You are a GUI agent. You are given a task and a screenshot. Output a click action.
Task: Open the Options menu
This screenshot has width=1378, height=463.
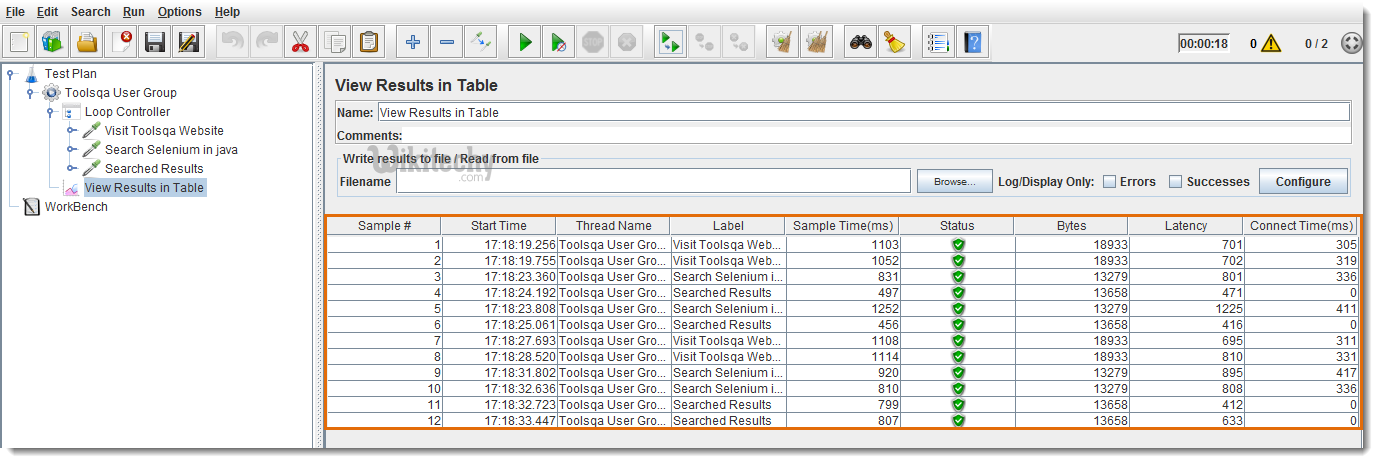[x=179, y=12]
